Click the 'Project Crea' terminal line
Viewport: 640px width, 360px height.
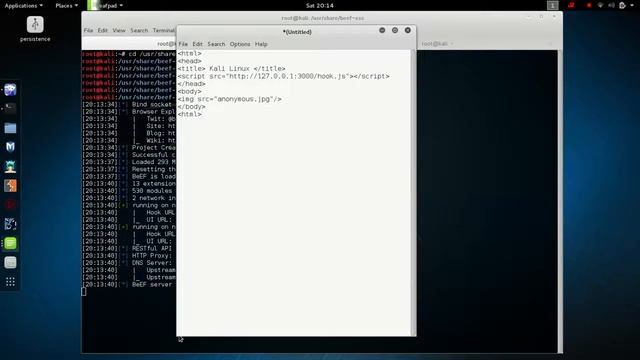[x=129, y=148]
